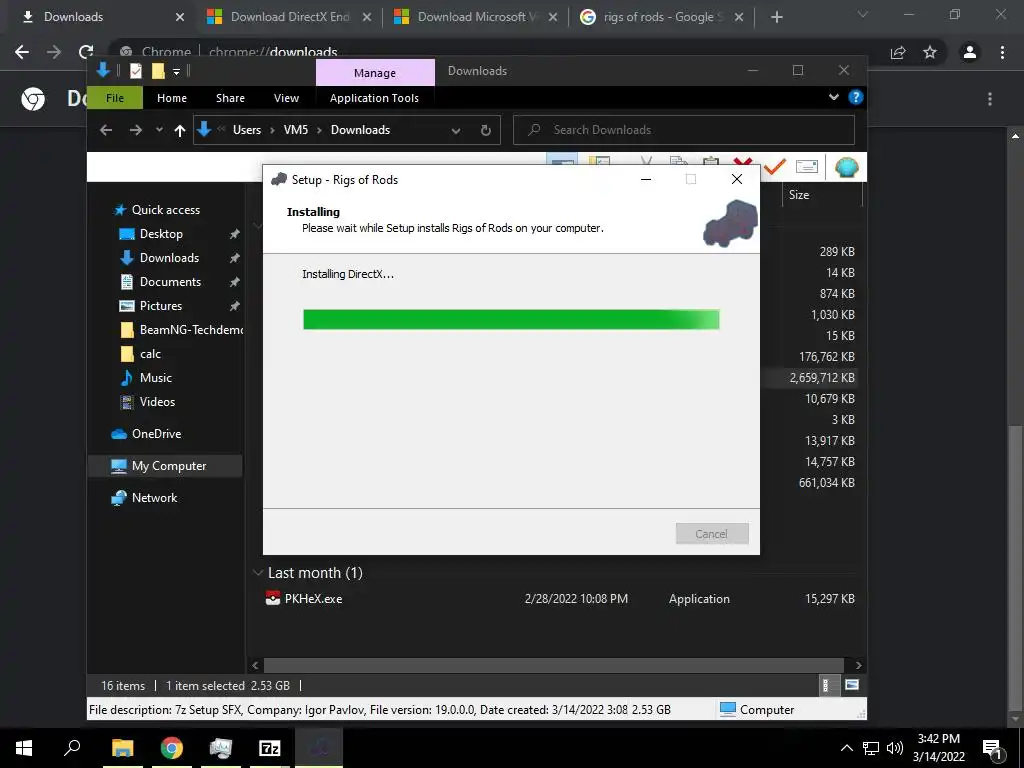
Task: Open the address bar history dropdown
Action: pos(456,131)
